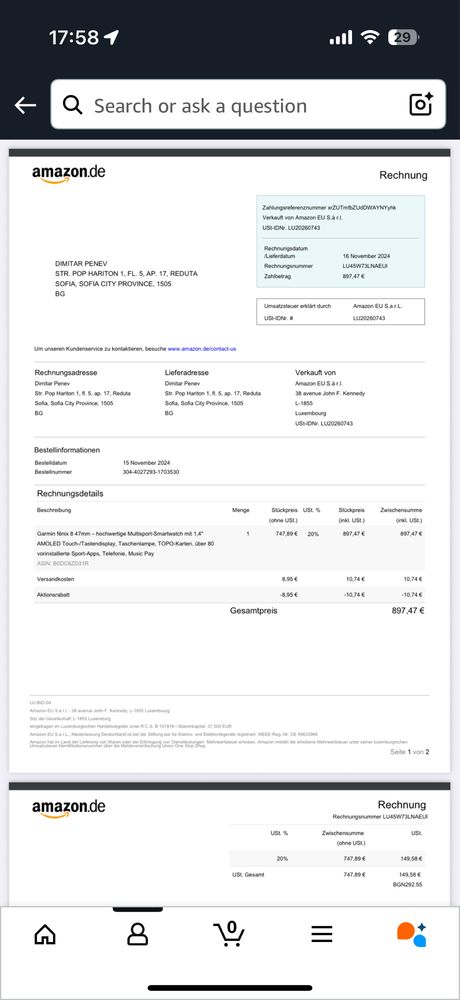The image size is (460, 1000).
Task: Select the 'Versandkosten' row label
Action: [56, 579]
